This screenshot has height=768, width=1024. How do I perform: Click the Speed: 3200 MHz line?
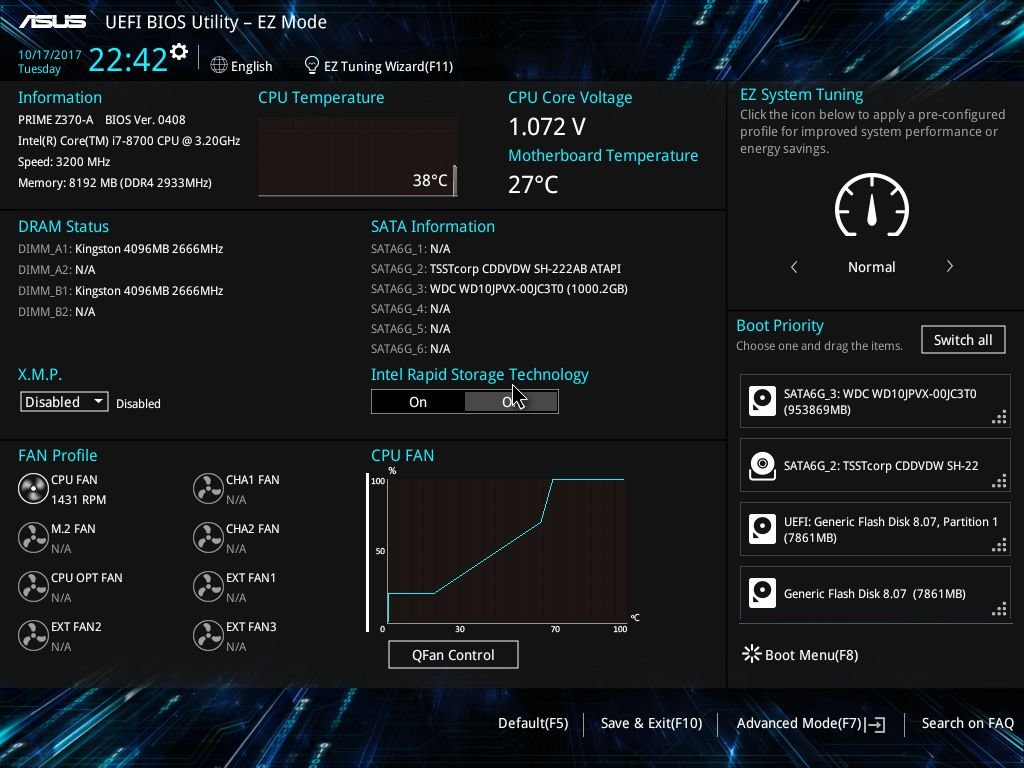click(x=64, y=162)
